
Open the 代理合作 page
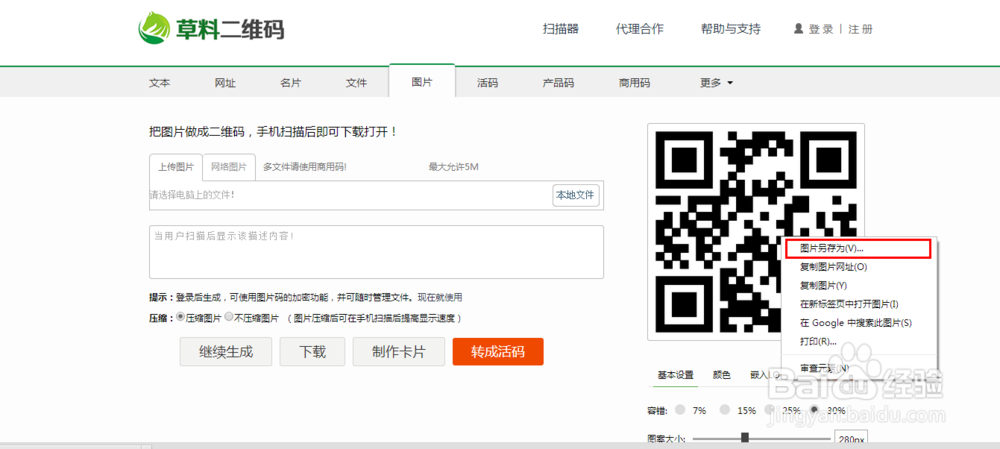click(x=640, y=29)
